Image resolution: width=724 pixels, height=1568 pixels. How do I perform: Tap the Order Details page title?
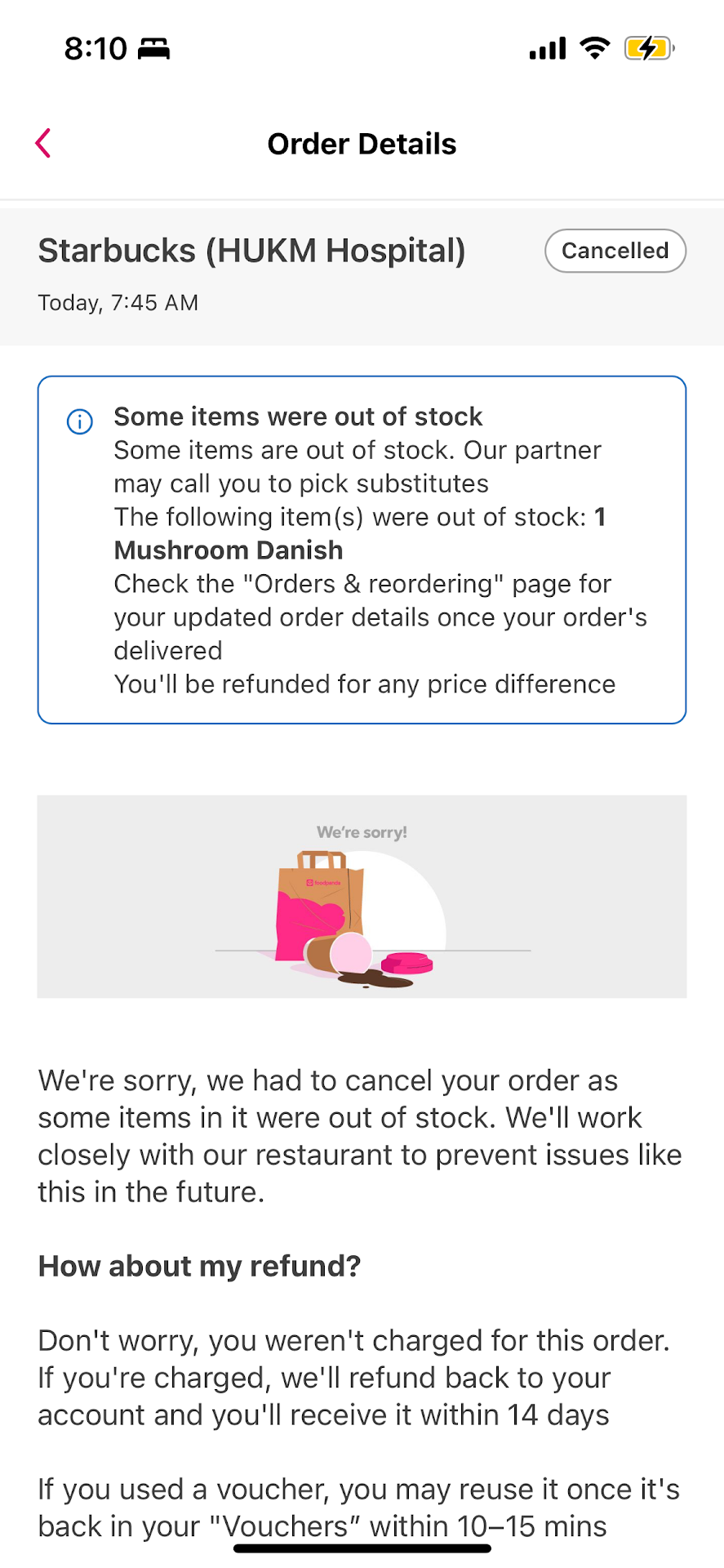[362, 144]
